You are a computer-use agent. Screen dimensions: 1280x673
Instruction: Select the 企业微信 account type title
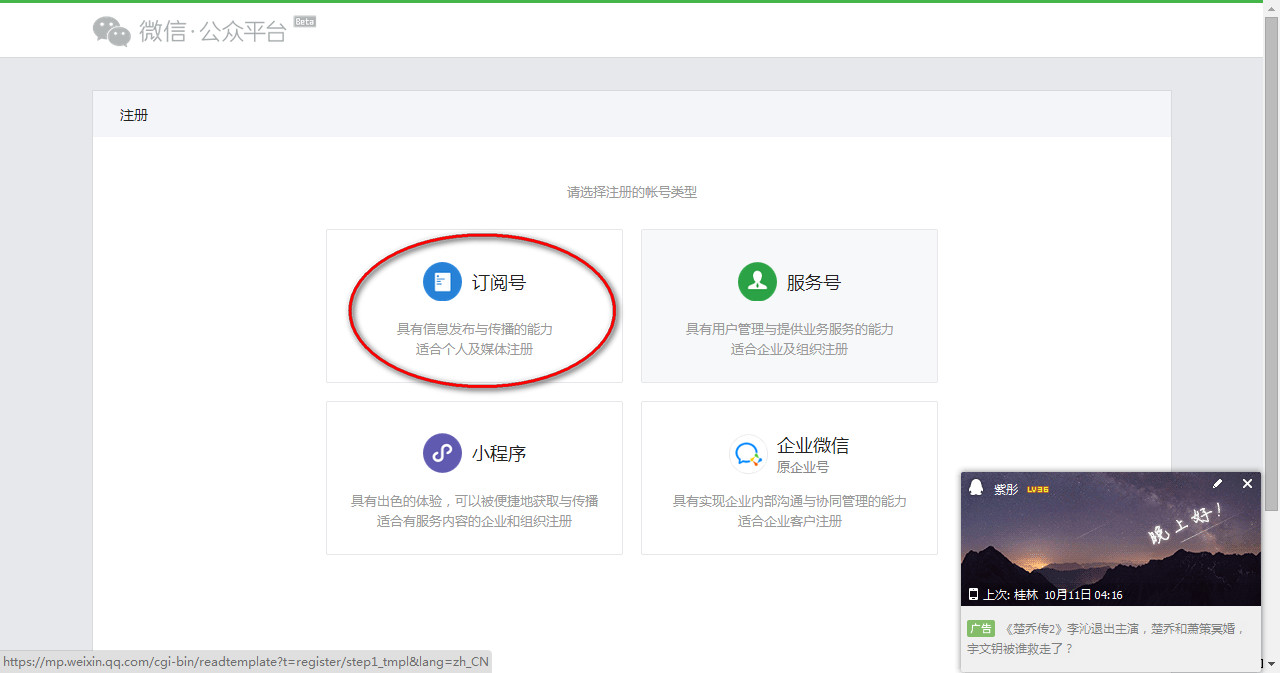coord(812,445)
